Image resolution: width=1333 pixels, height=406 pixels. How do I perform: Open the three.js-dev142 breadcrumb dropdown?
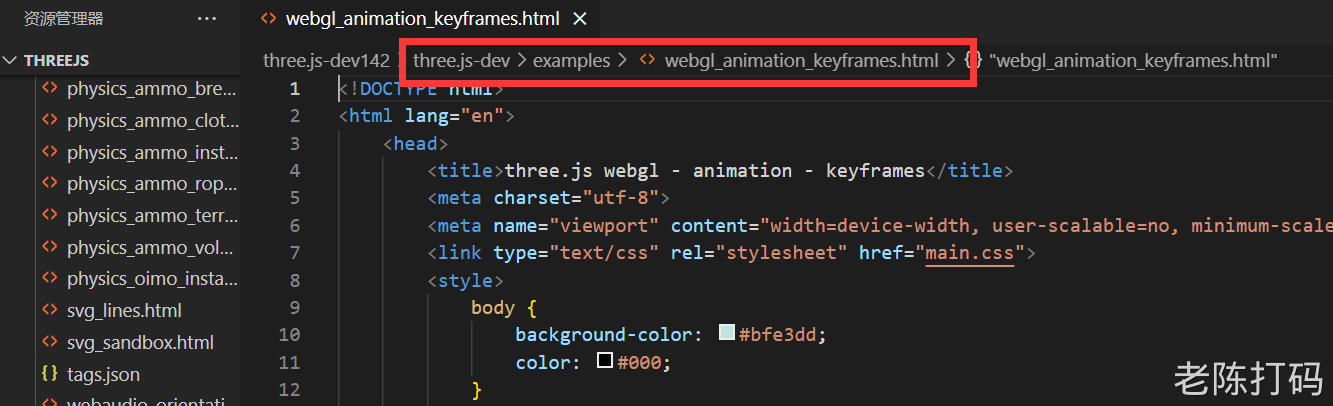[x=326, y=61]
